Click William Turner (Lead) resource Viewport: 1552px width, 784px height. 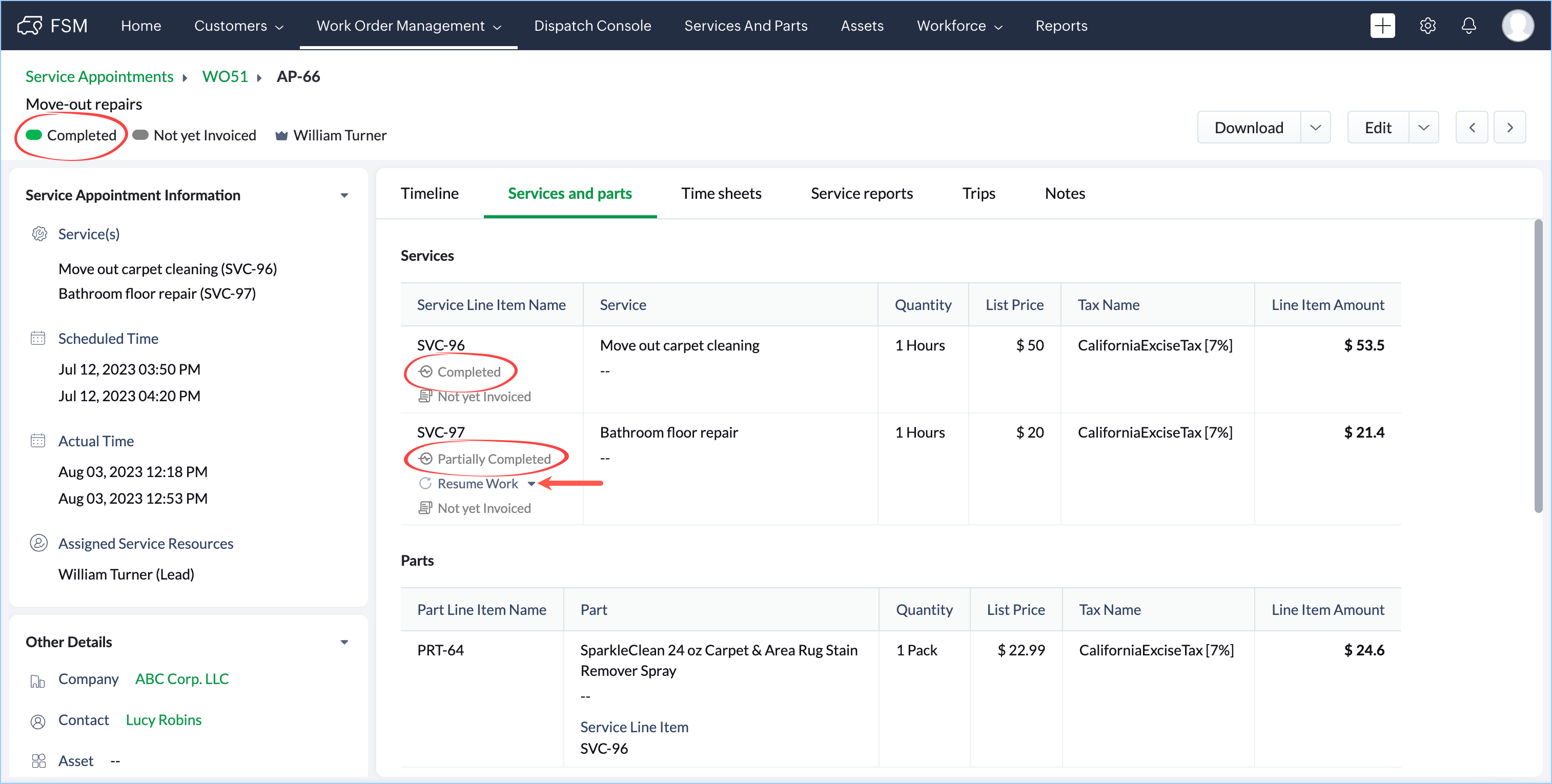point(126,574)
